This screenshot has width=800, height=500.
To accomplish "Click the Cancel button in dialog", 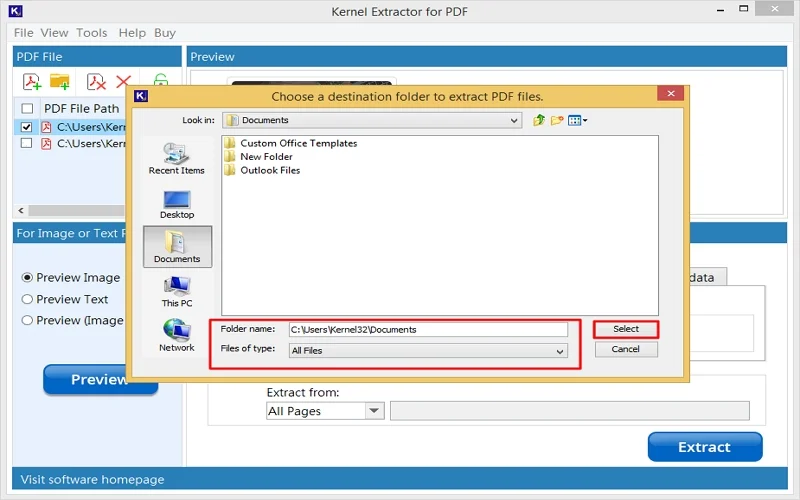I will click(x=626, y=349).
